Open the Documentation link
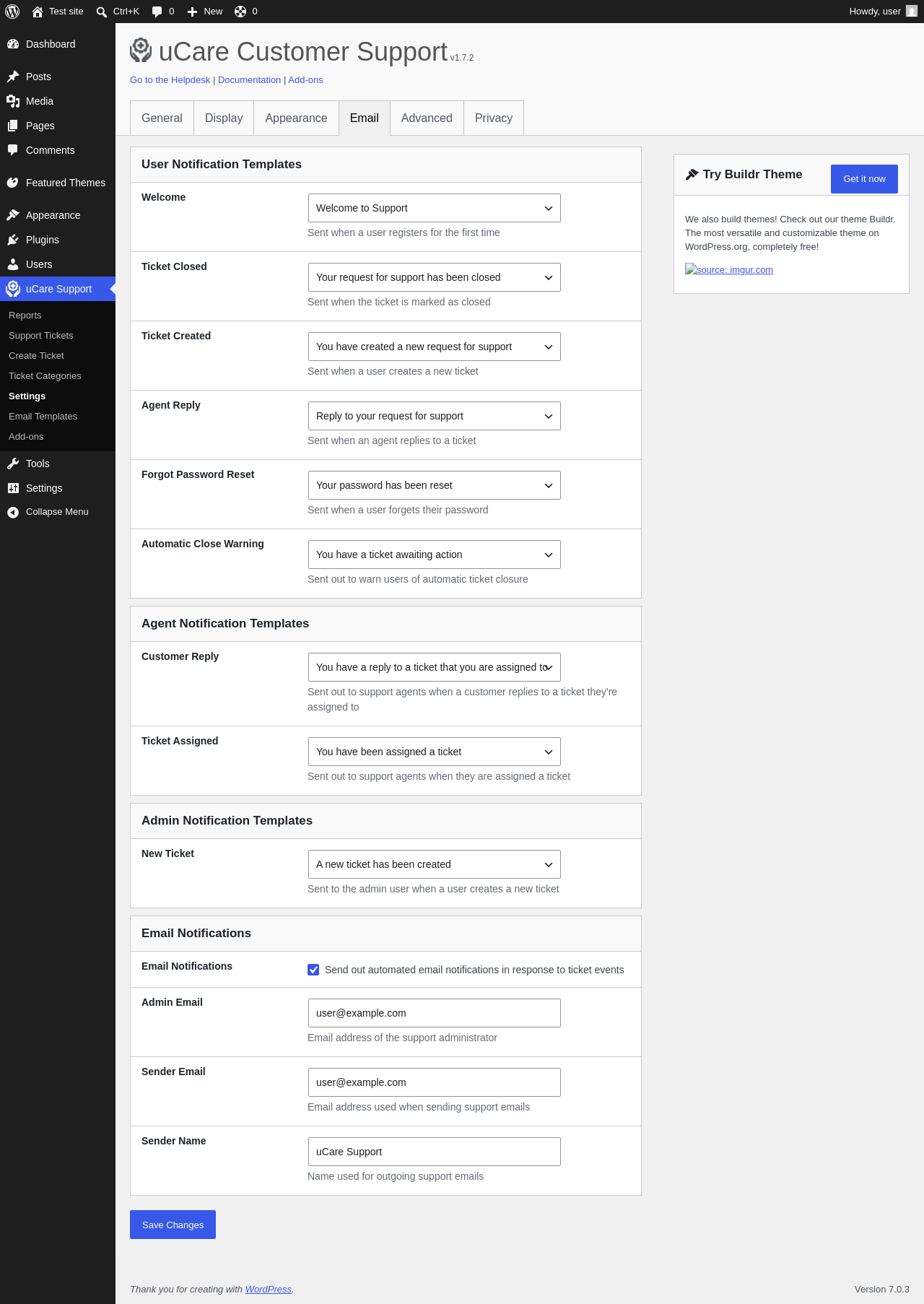Image resolution: width=924 pixels, height=1304 pixels. 249,80
